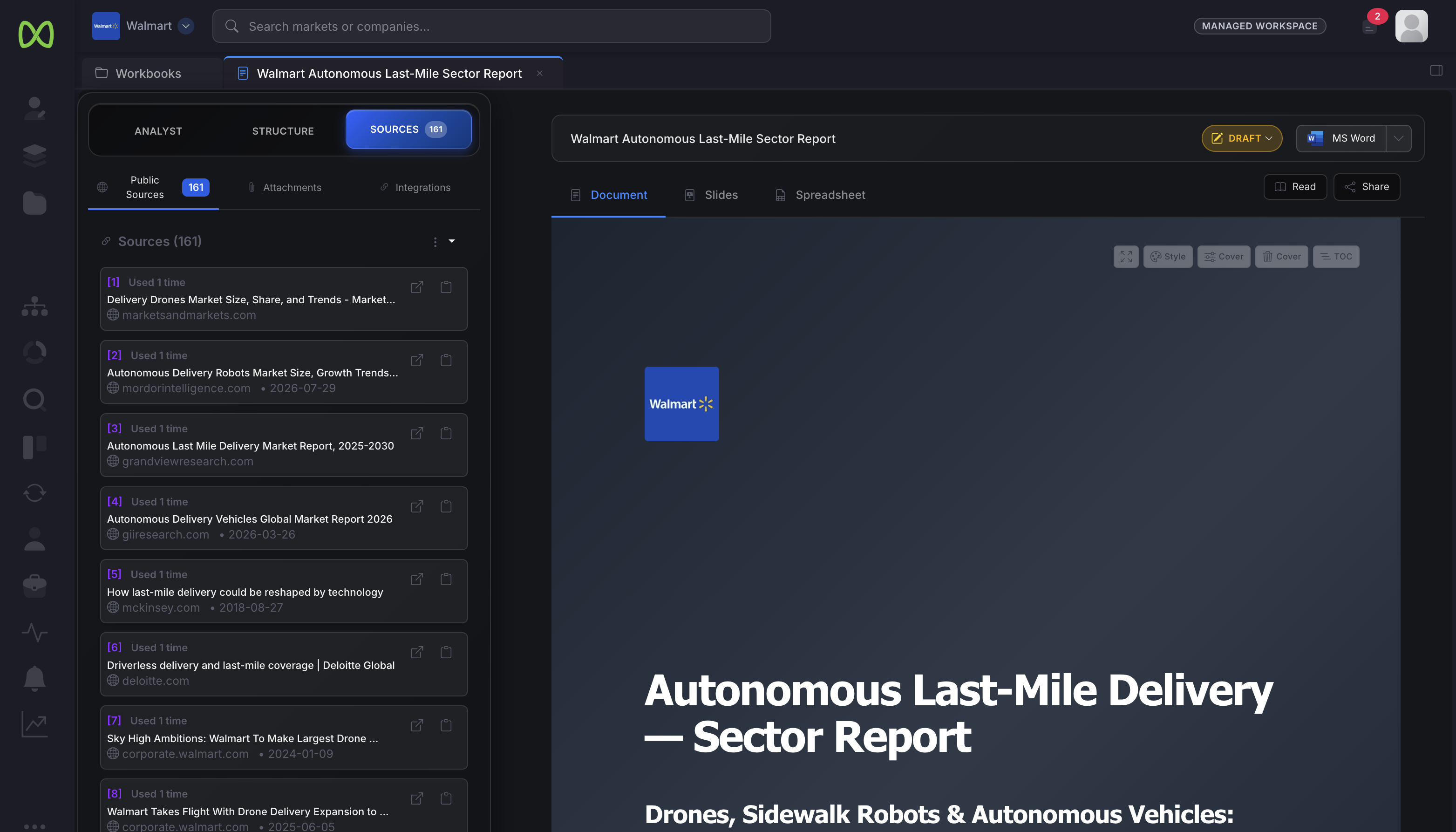1456x832 pixels.
Task: Open the activity pulse sidebar icon
Action: coord(35,633)
